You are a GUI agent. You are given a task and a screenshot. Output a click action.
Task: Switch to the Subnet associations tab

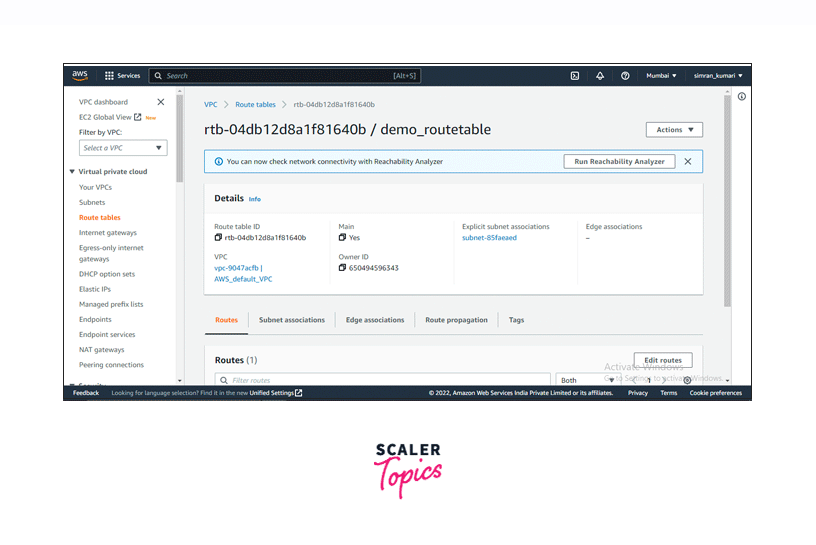click(x=291, y=320)
